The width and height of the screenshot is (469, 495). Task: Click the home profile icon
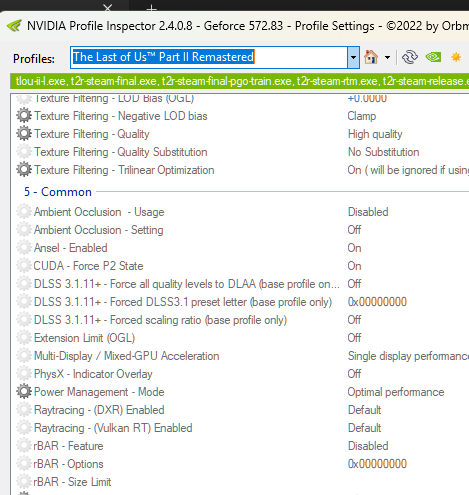[371, 57]
